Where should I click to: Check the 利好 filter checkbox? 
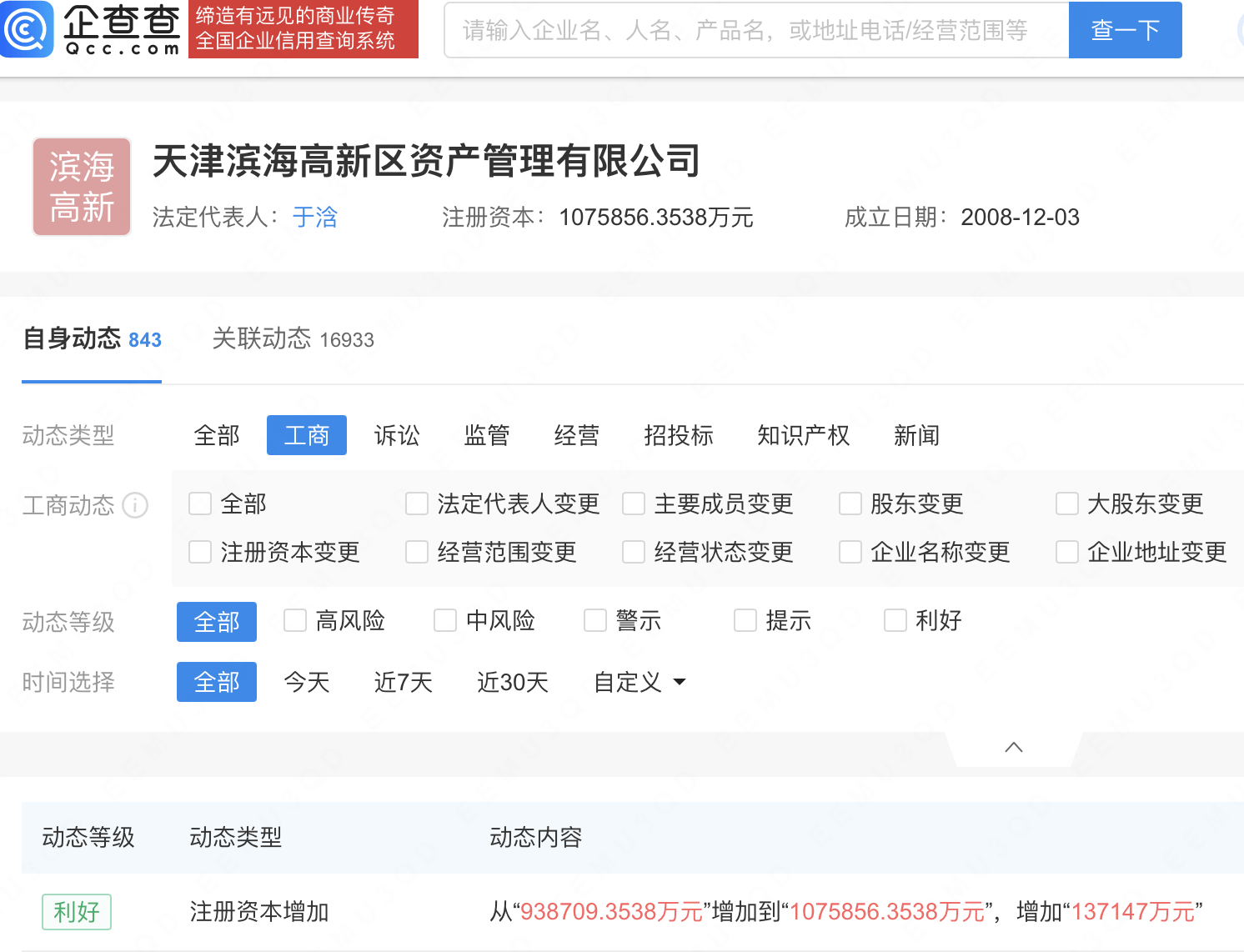[x=895, y=620]
